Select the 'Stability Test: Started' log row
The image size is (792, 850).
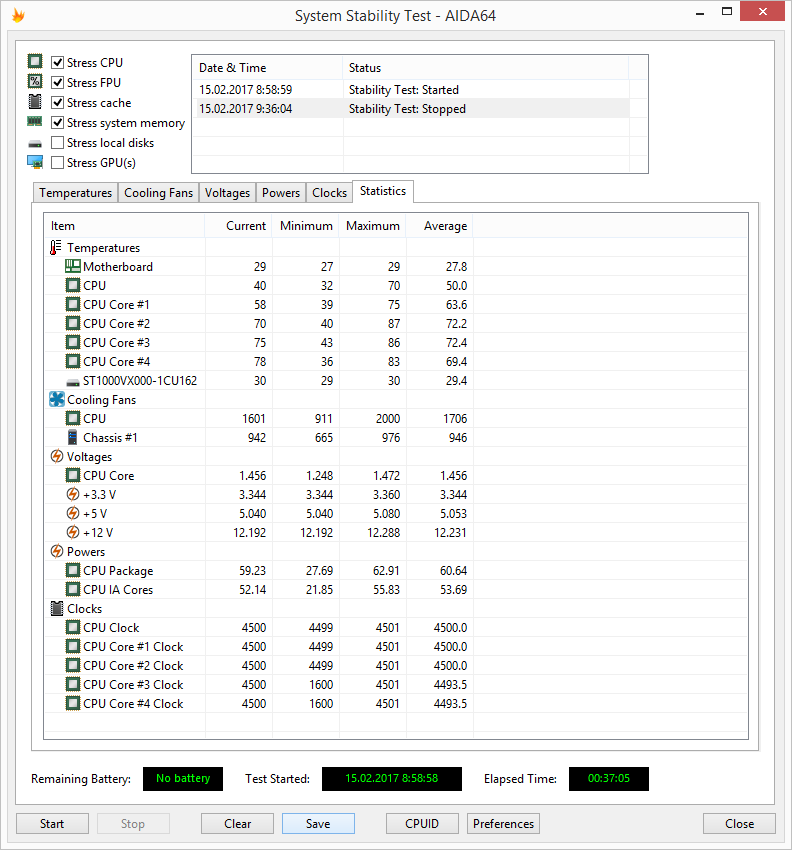click(411, 89)
